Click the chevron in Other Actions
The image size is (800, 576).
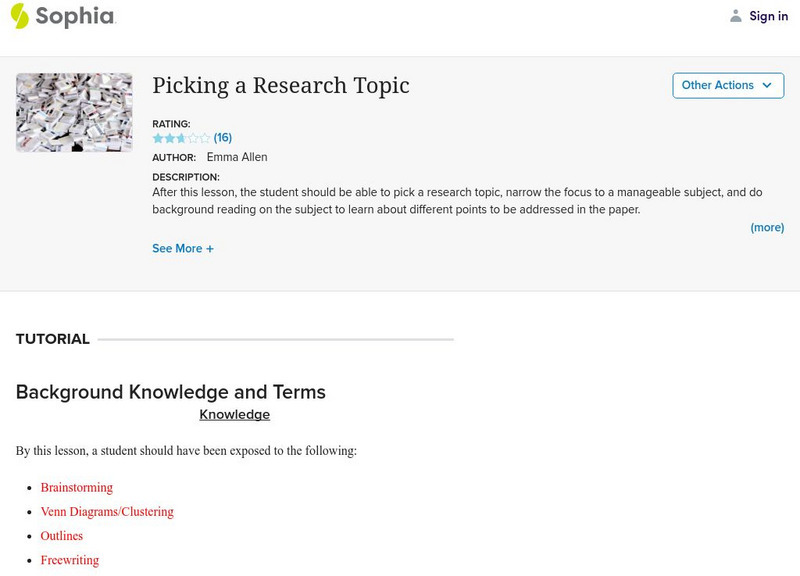(767, 86)
